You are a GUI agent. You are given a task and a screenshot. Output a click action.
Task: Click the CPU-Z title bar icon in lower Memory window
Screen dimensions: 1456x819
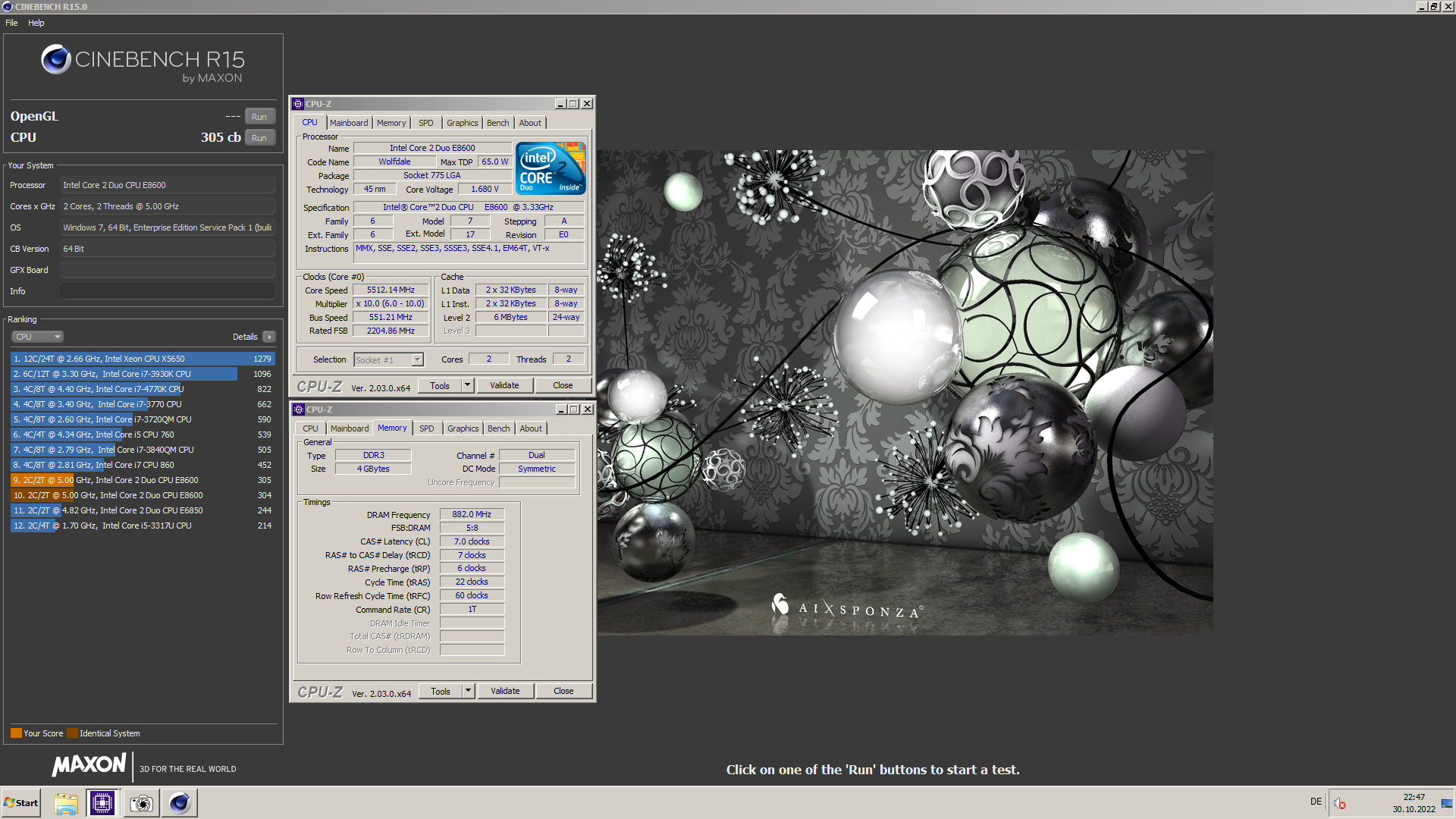click(299, 409)
